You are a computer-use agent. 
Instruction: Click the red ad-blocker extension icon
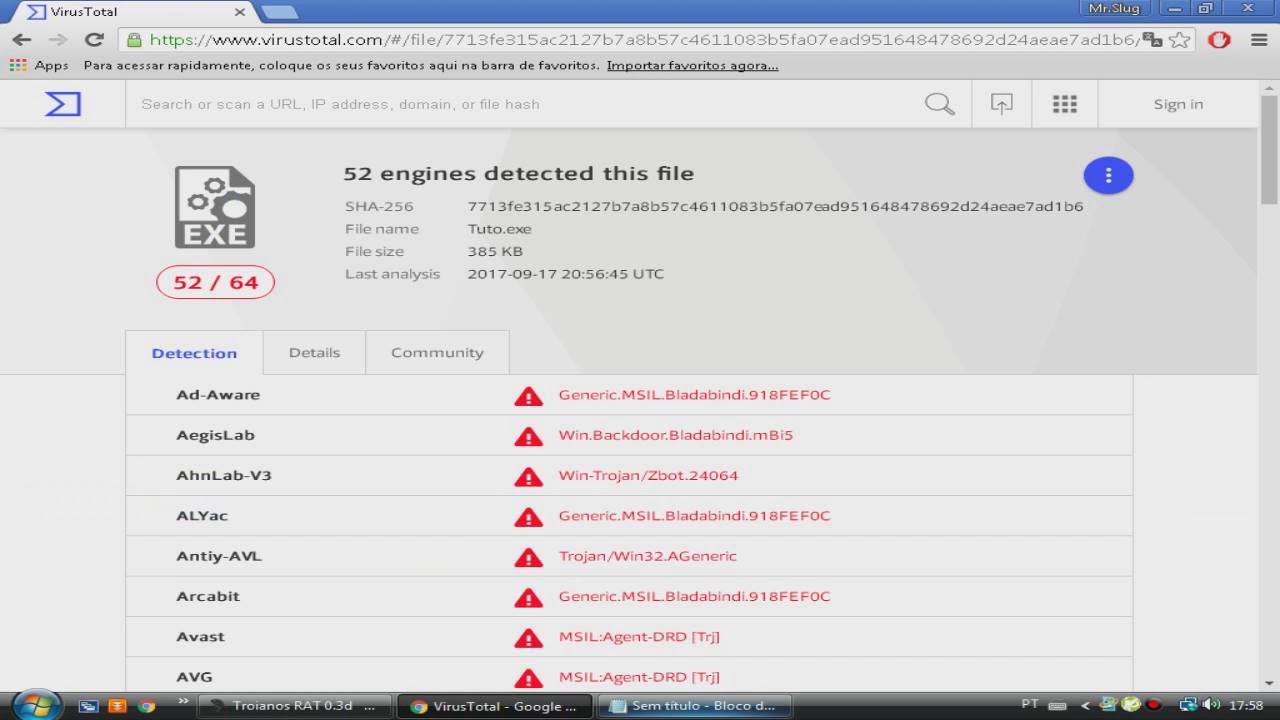point(1219,40)
